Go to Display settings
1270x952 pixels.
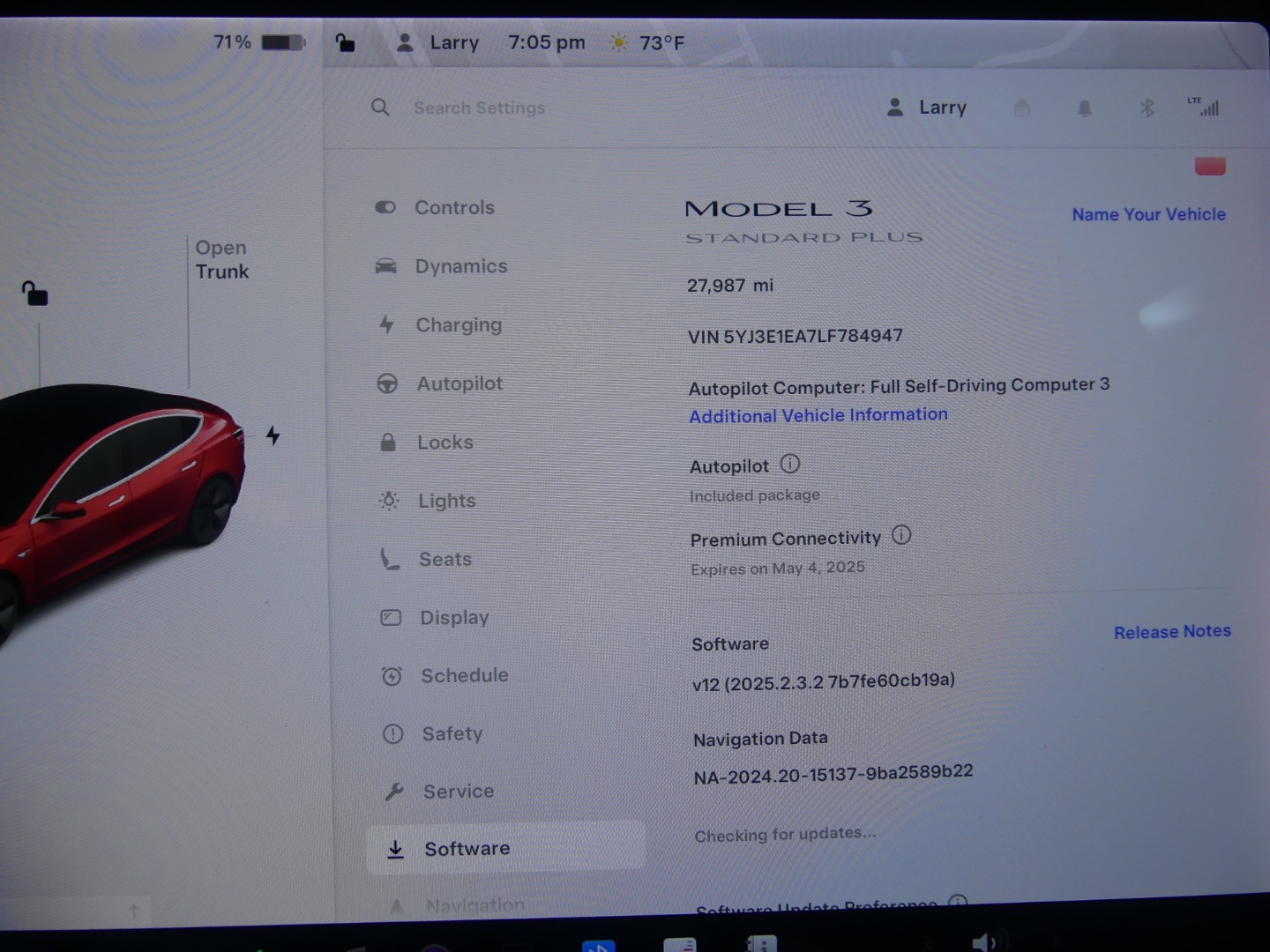tap(453, 618)
